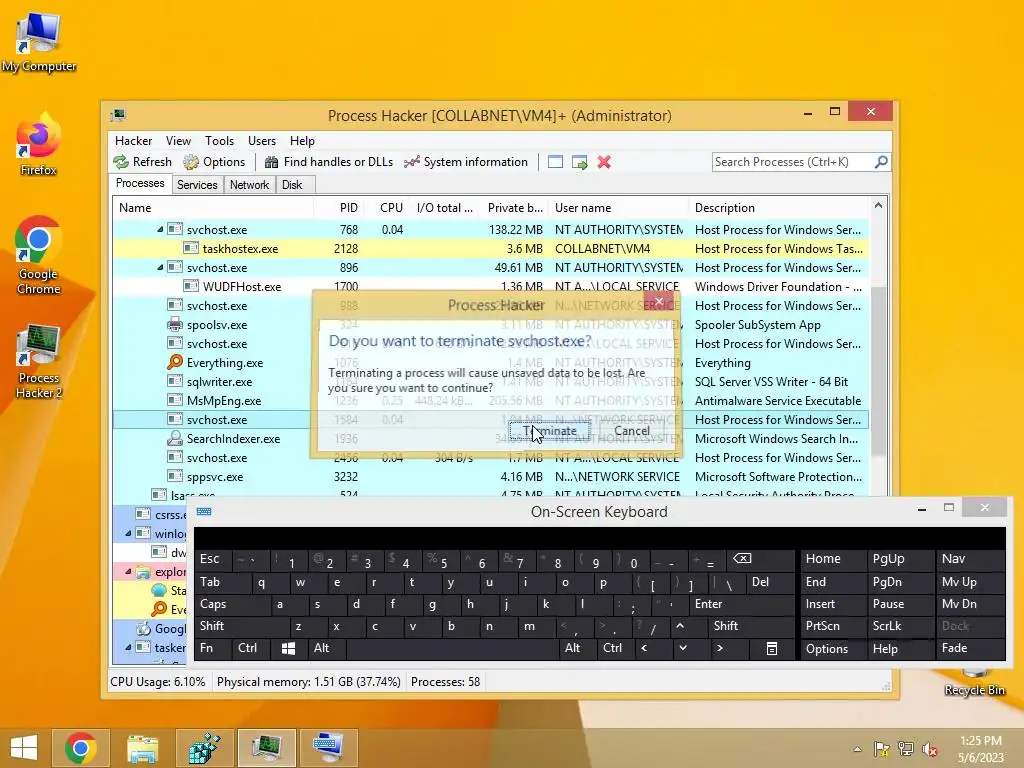Select the WUDFHost.exe process row
Image resolution: width=1024 pixels, height=768 pixels.
490,287
